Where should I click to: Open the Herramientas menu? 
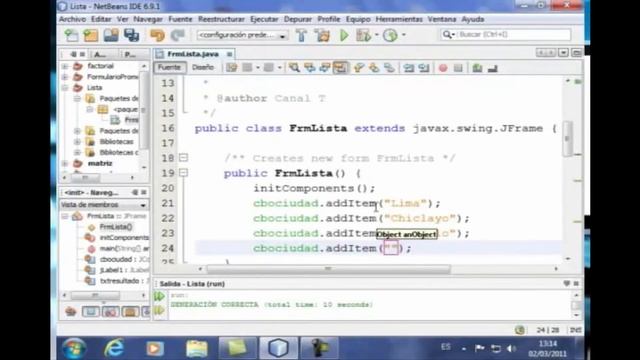click(399, 19)
